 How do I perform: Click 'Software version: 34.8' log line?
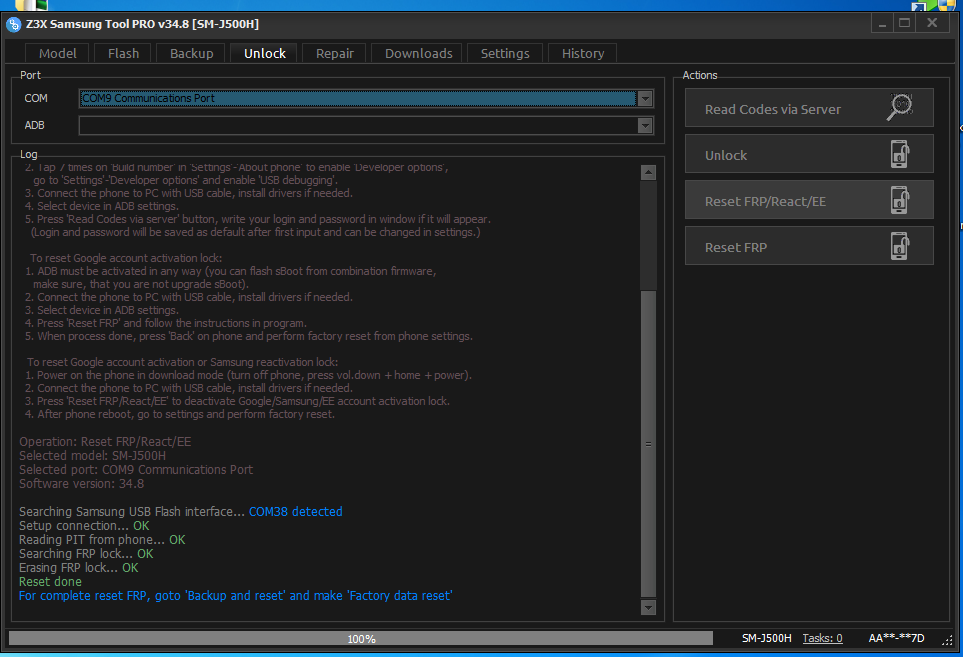[x=81, y=483]
